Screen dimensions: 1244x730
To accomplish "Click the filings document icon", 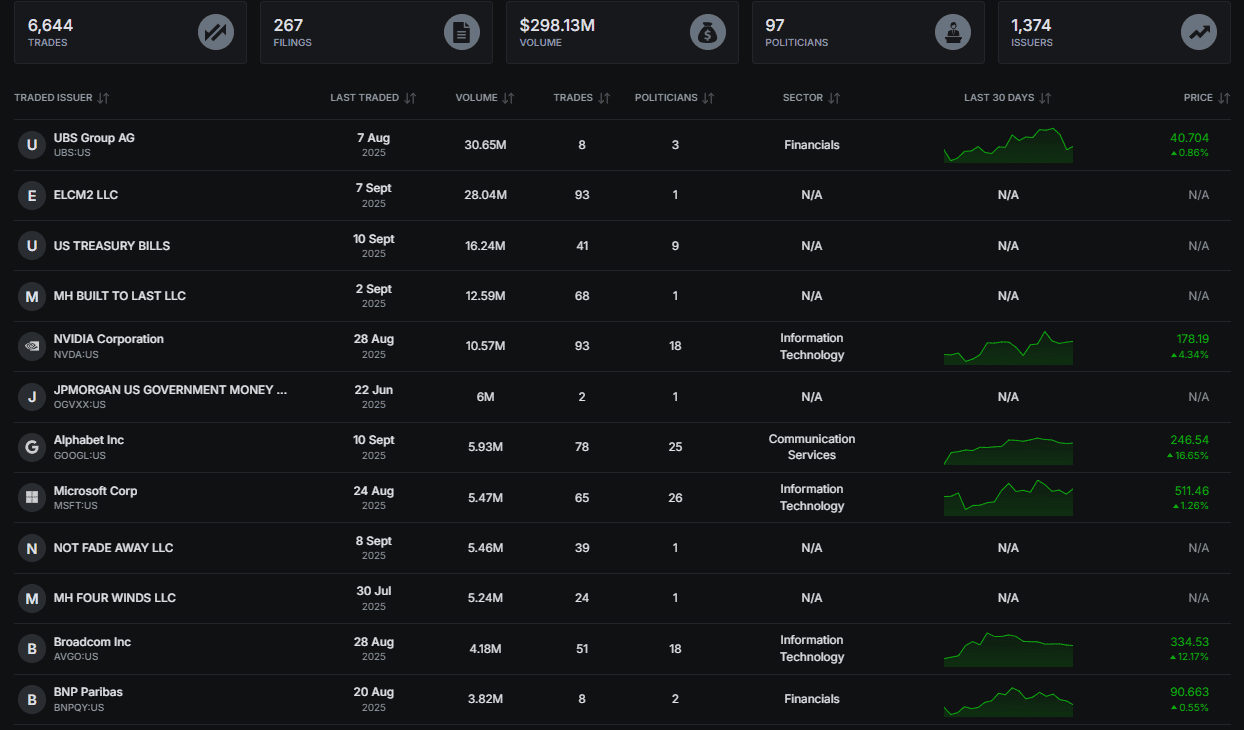I will (x=461, y=32).
